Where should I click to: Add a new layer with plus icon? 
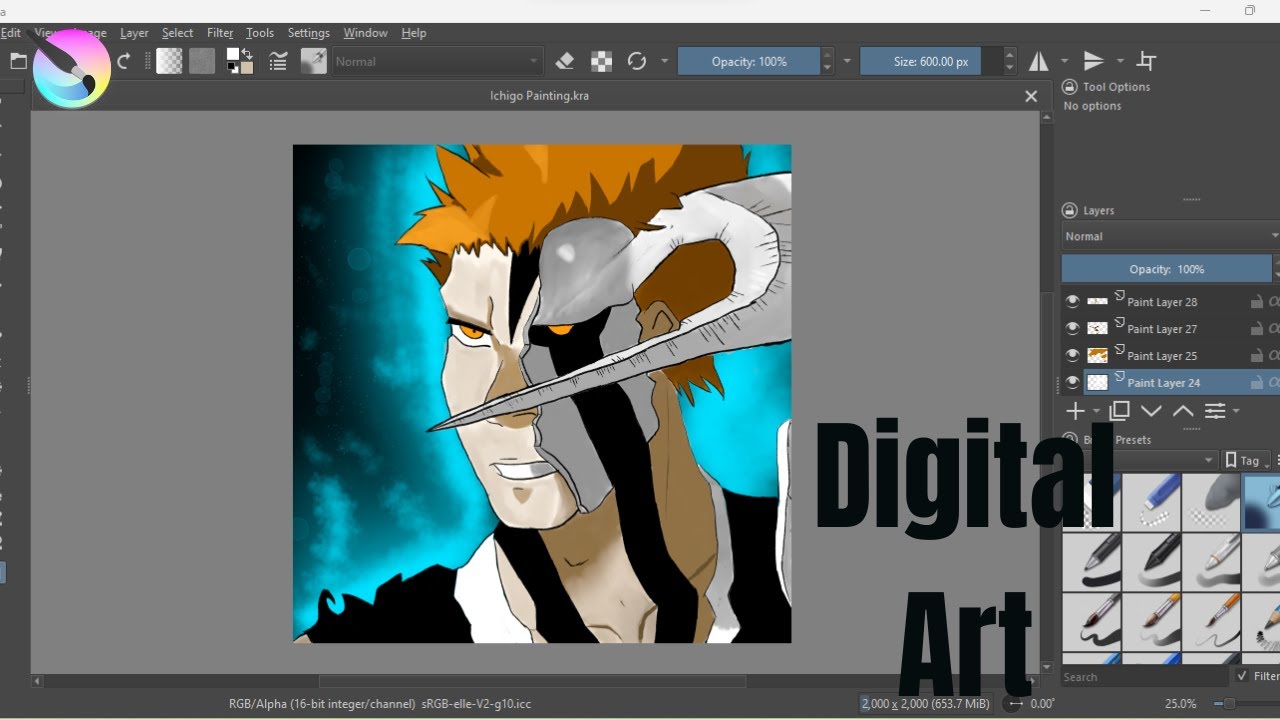(1075, 411)
